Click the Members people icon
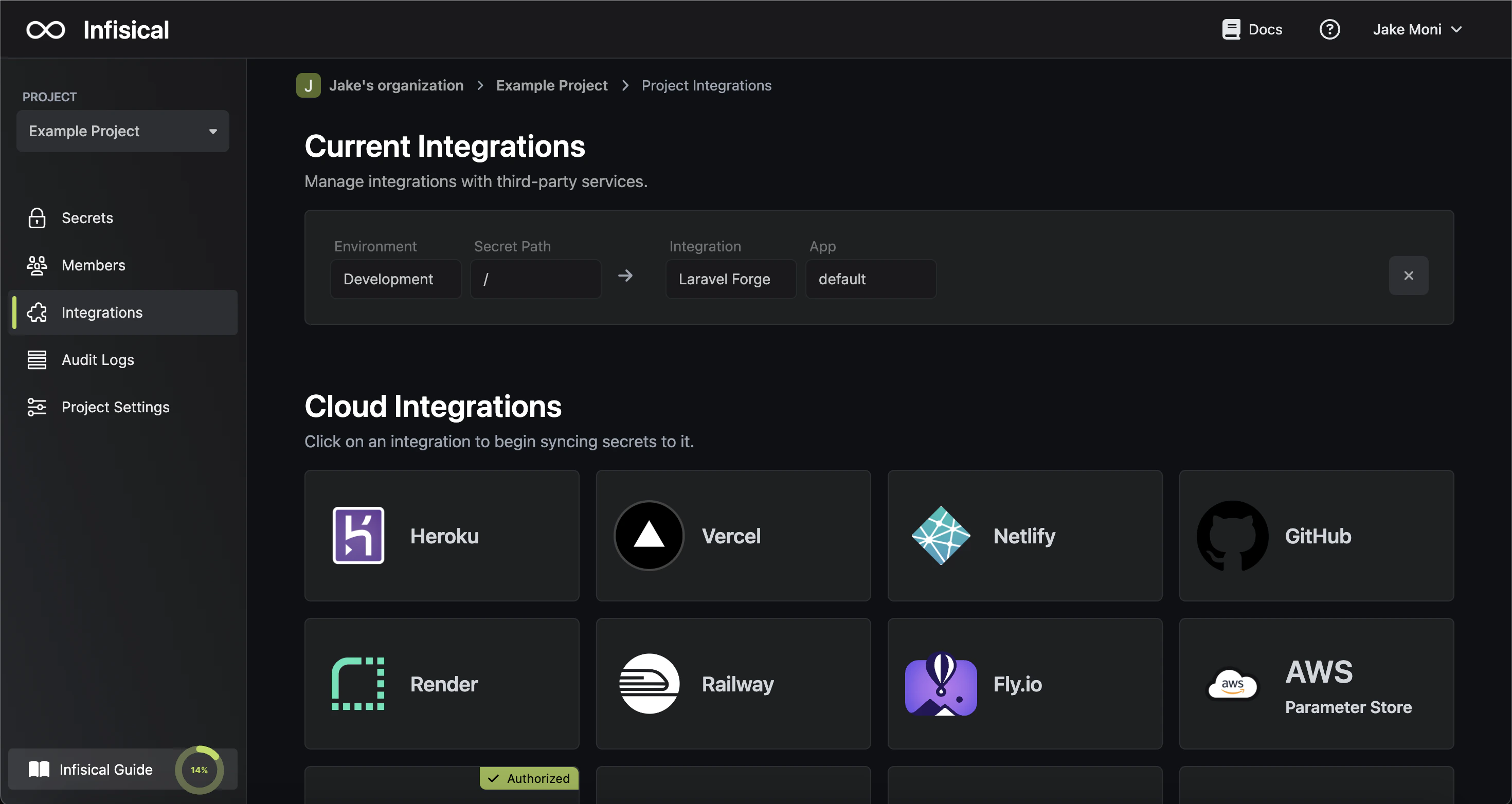 click(37, 265)
